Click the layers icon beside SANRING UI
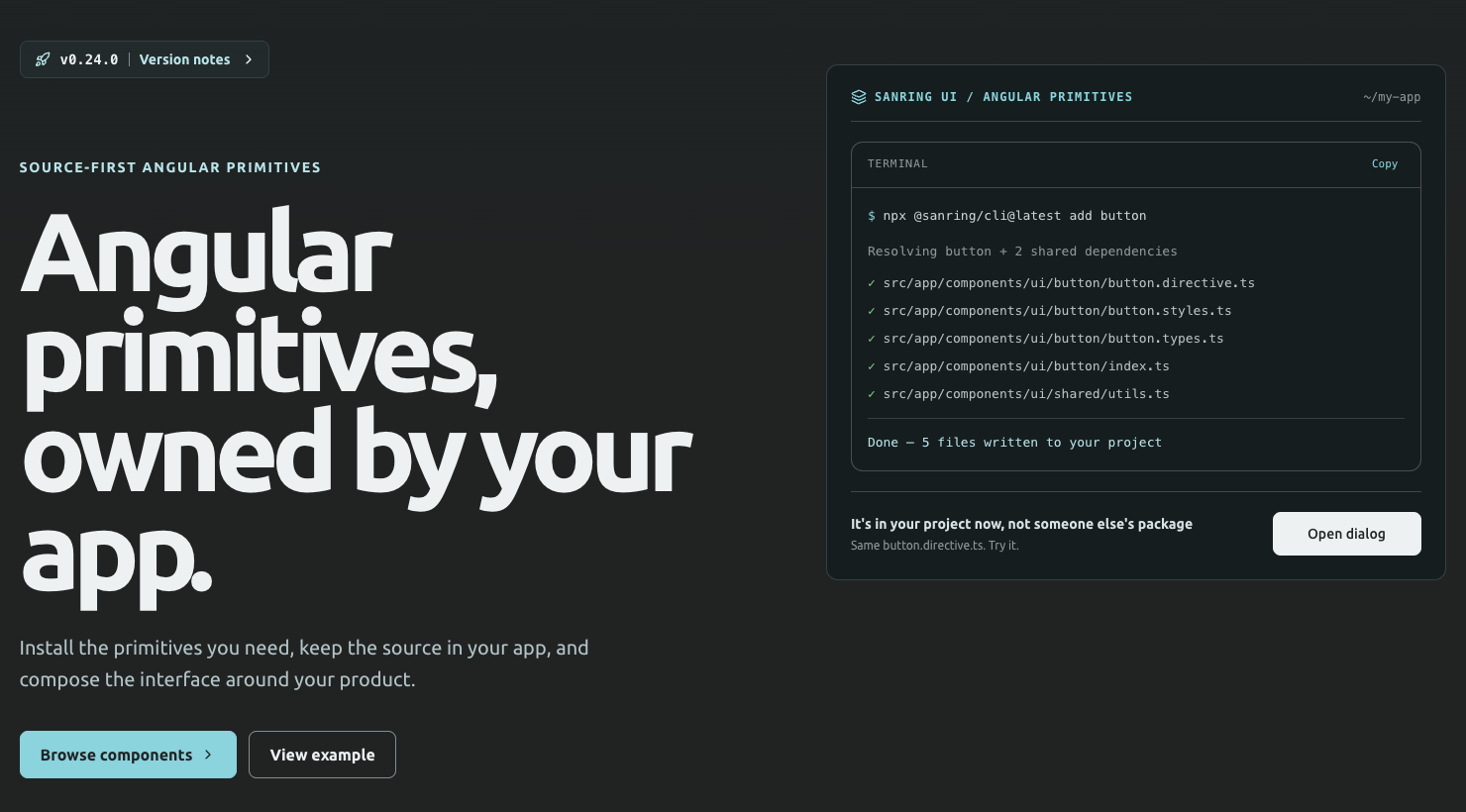This screenshot has height=812, width=1466. 859,97
